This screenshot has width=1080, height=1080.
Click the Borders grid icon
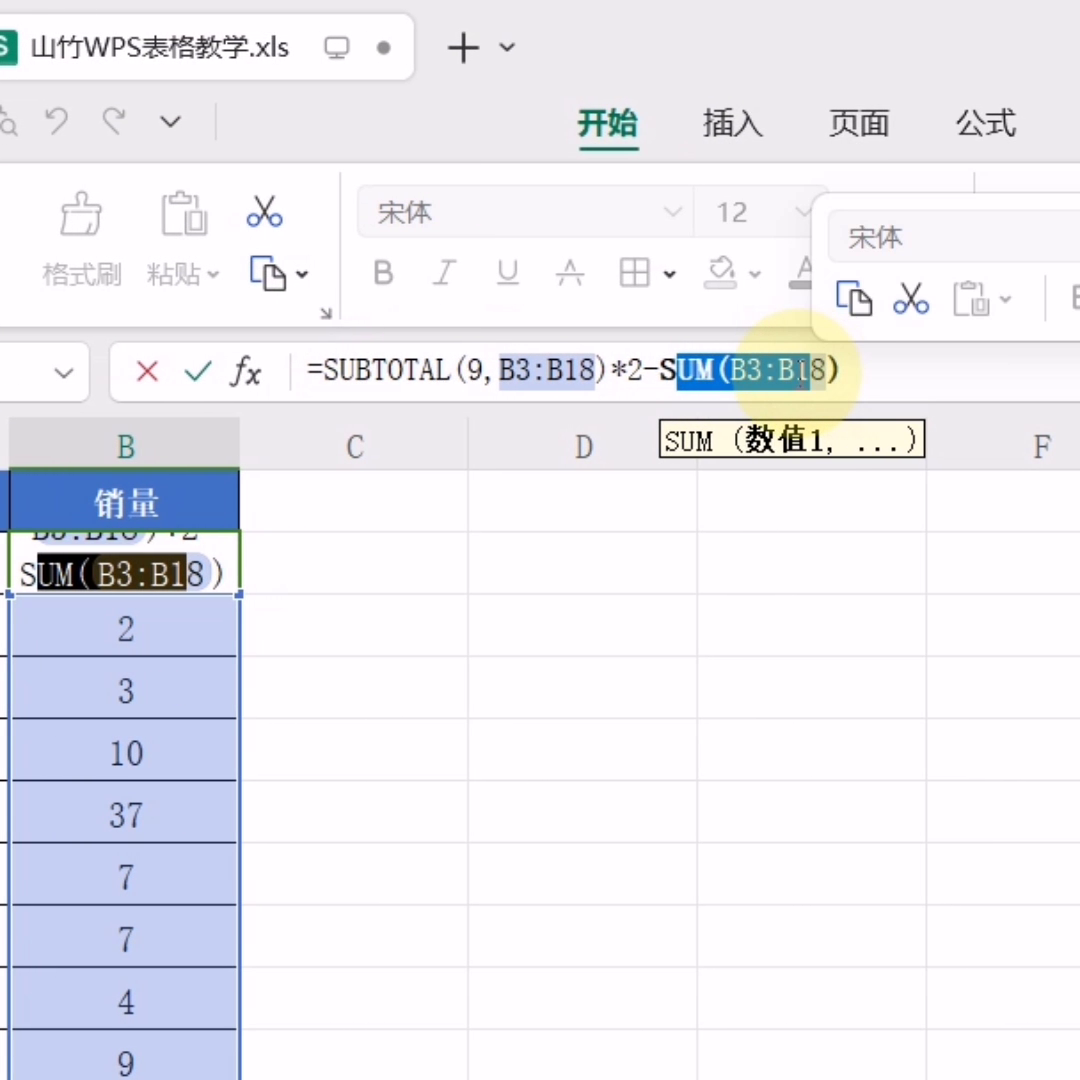pos(634,273)
